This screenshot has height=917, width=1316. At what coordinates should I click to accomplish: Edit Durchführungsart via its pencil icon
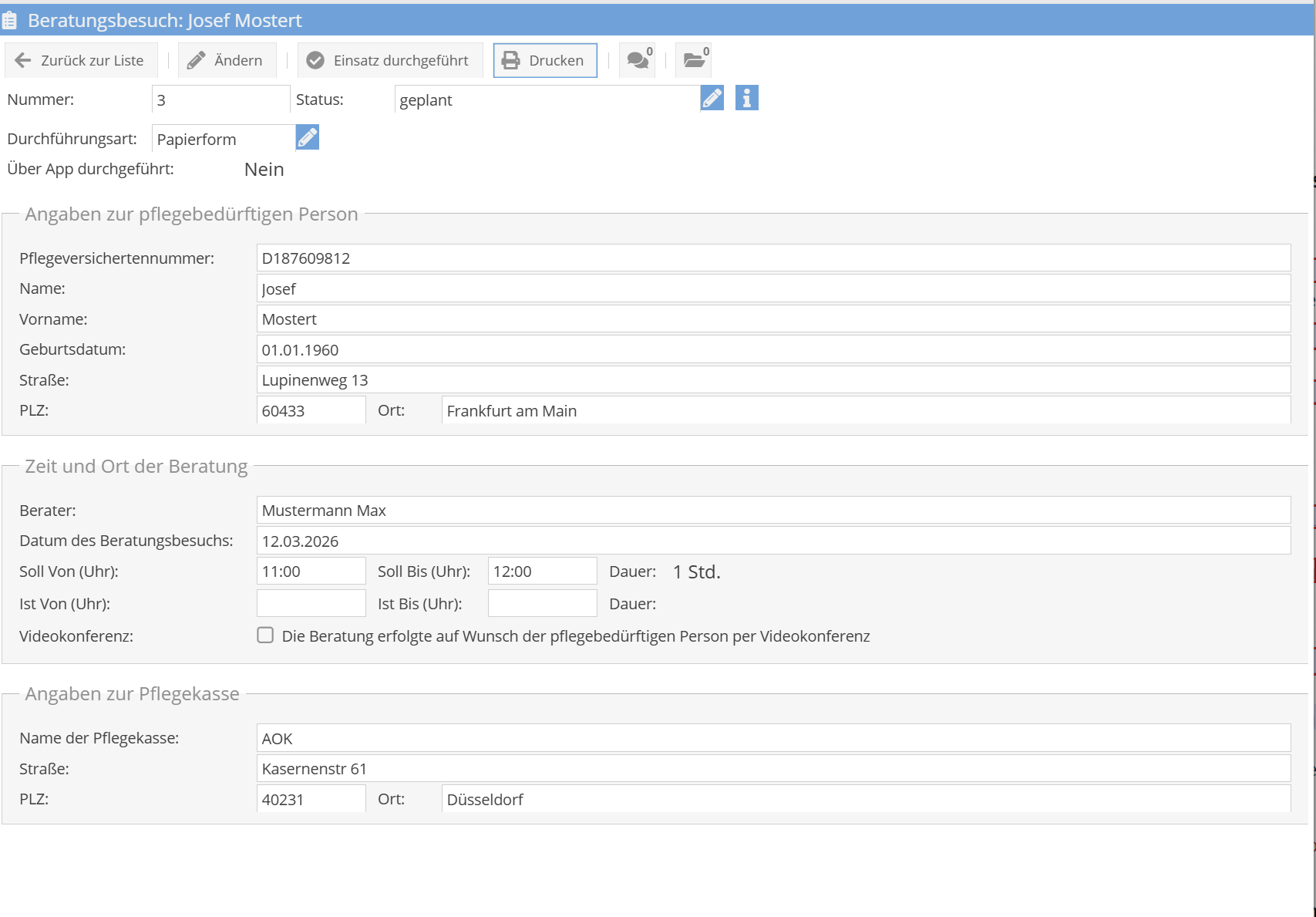(307, 138)
